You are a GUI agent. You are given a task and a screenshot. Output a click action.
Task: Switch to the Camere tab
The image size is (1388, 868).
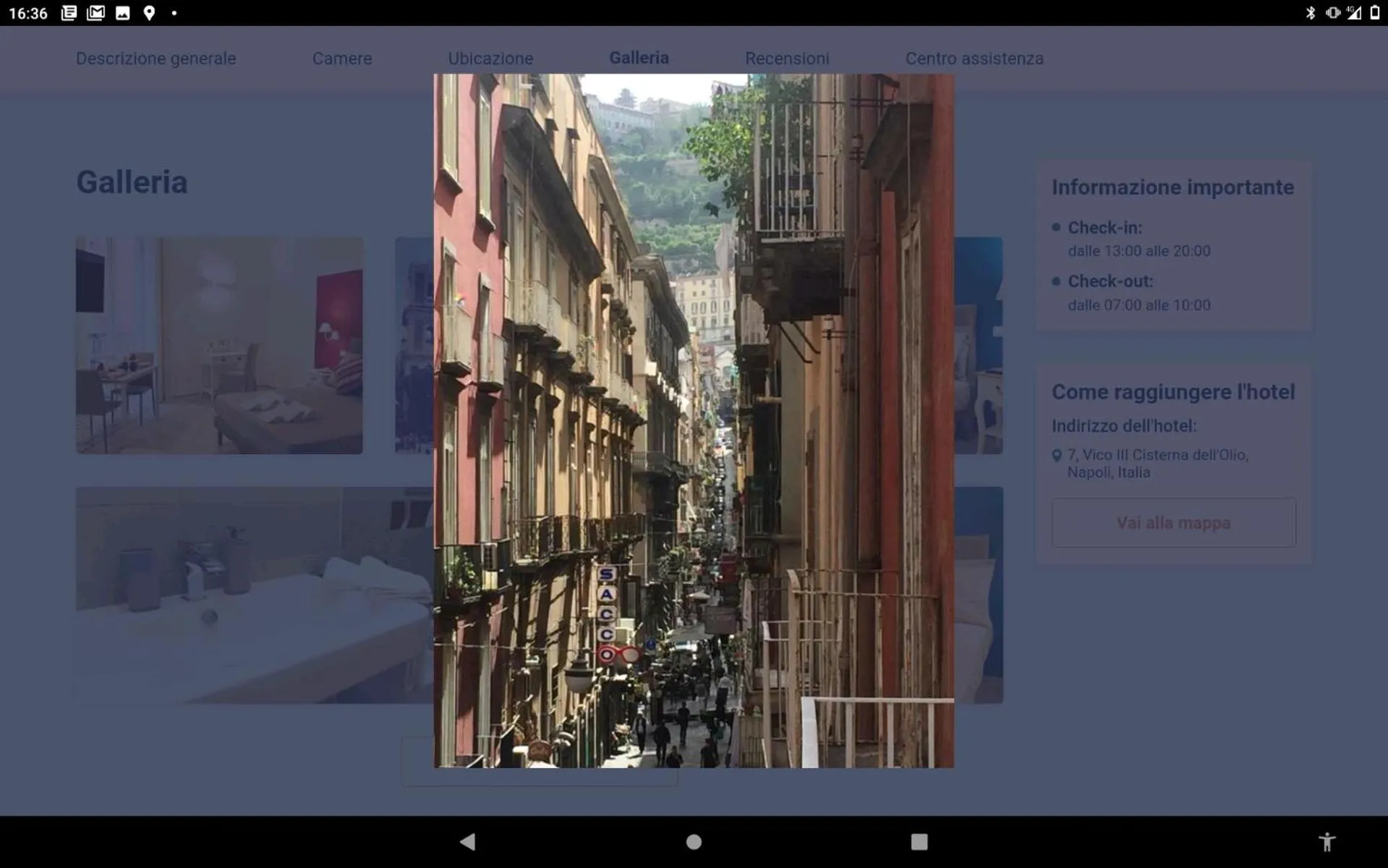[x=342, y=59]
